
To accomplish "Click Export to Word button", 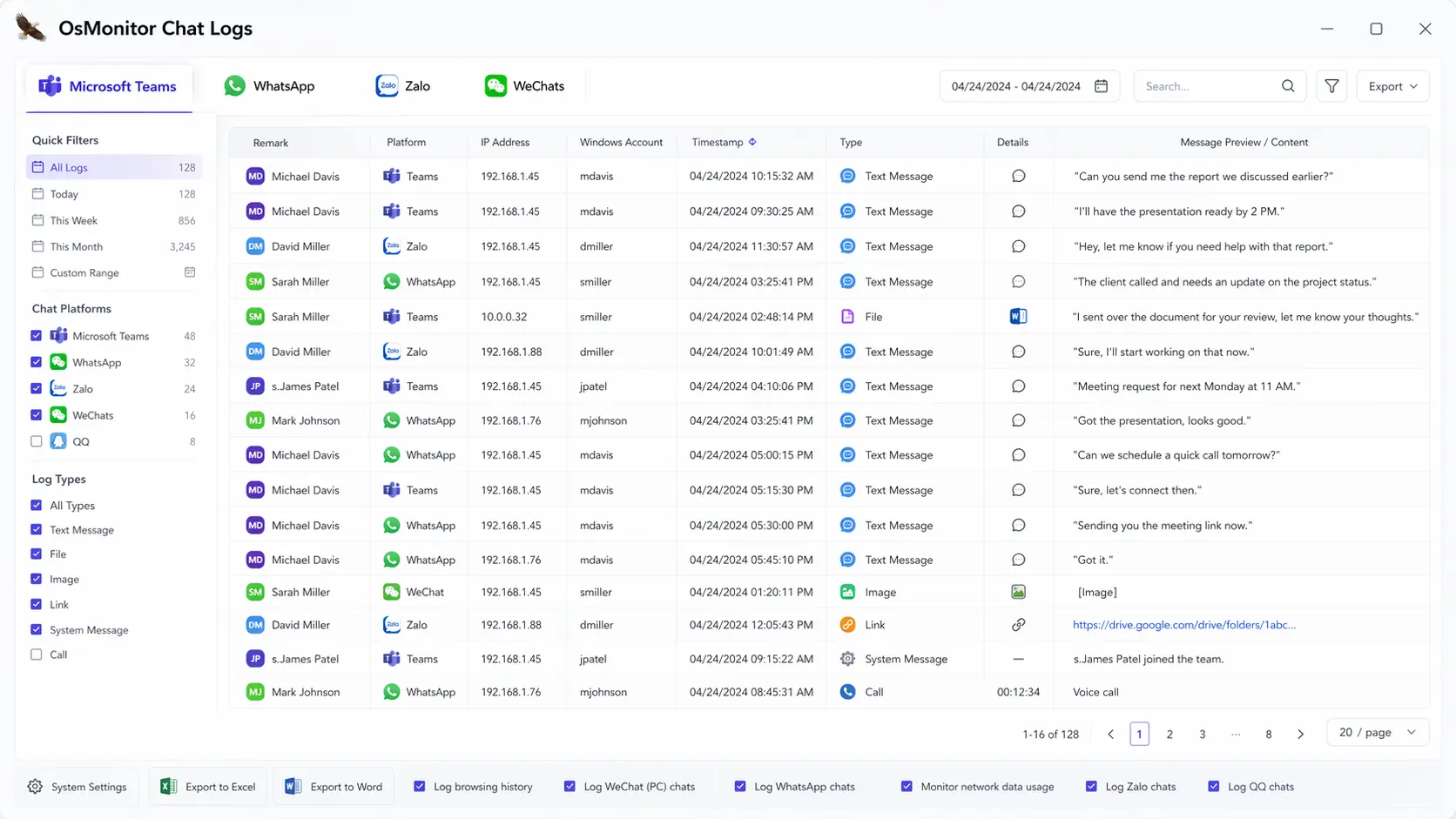I will tap(334, 787).
